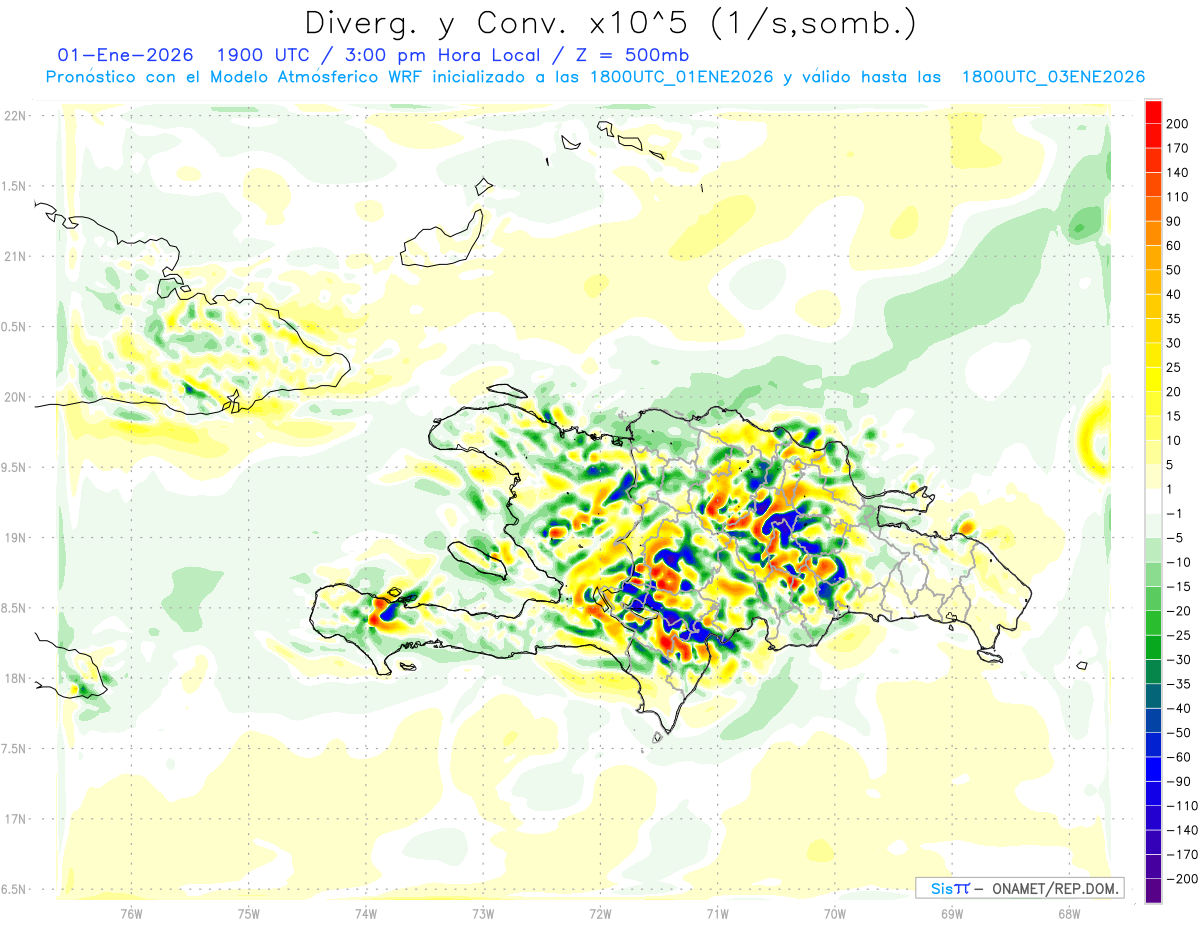This screenshot has height=927, width=1200.
Task: Click the '21N' latitude label
Action: pos(15,257)
